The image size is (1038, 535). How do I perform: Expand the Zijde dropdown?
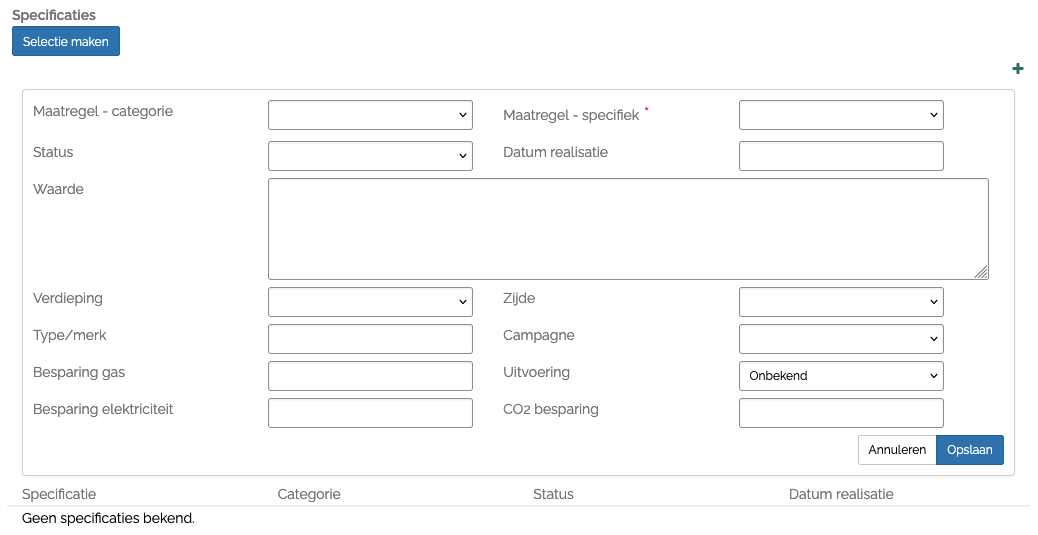pos(840,302)
